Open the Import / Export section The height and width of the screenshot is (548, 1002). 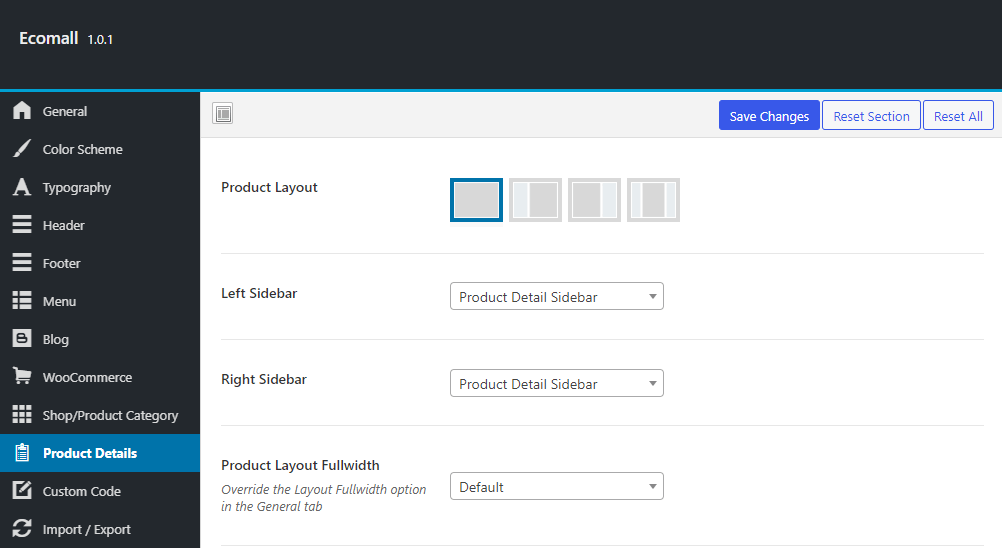click(x=100, y=529)
